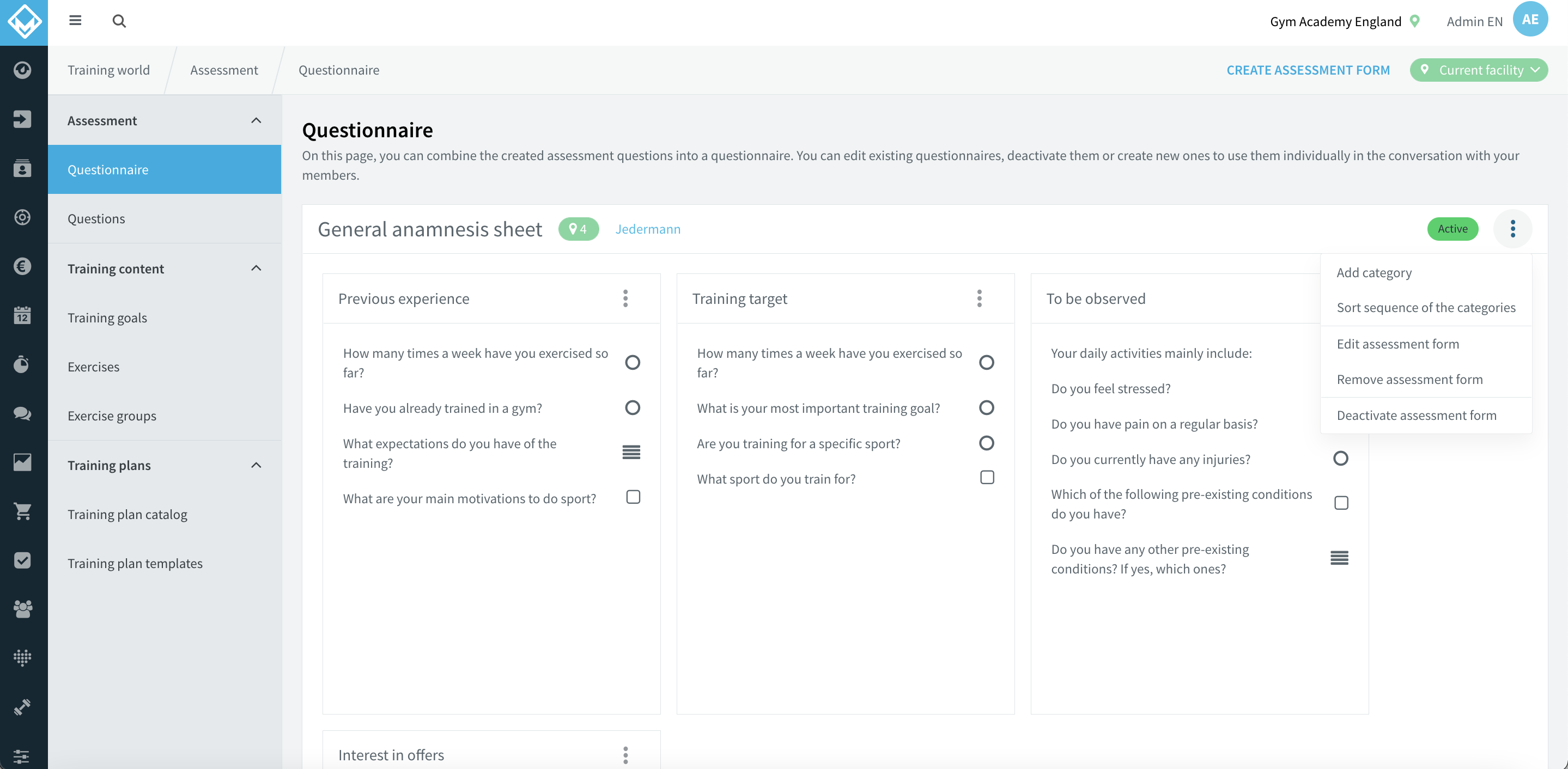Open the calendar icon in the sidebar
The image size is (1568, 769).
pos(22,315)
